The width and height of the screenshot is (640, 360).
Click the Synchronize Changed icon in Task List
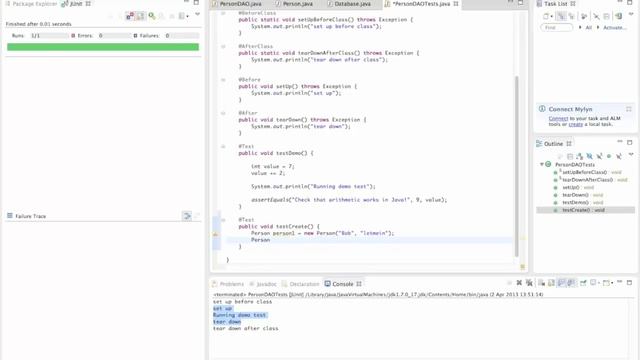pyautogui.click(x=619, y=16)
